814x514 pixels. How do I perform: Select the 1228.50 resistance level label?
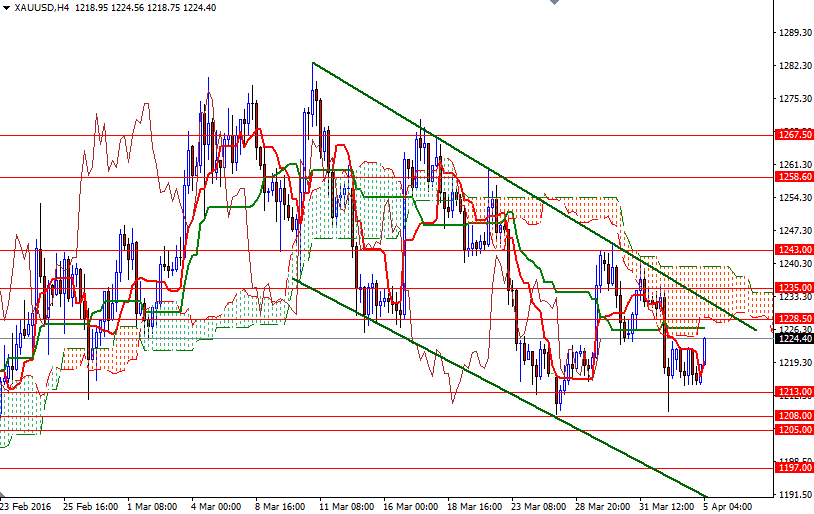793,319
